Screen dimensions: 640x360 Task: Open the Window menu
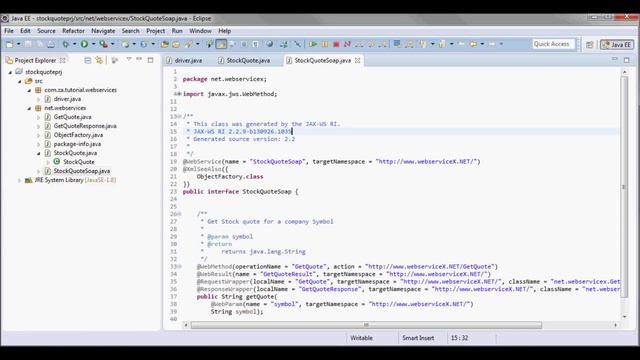pyautogui.click(x=200, y=31)
